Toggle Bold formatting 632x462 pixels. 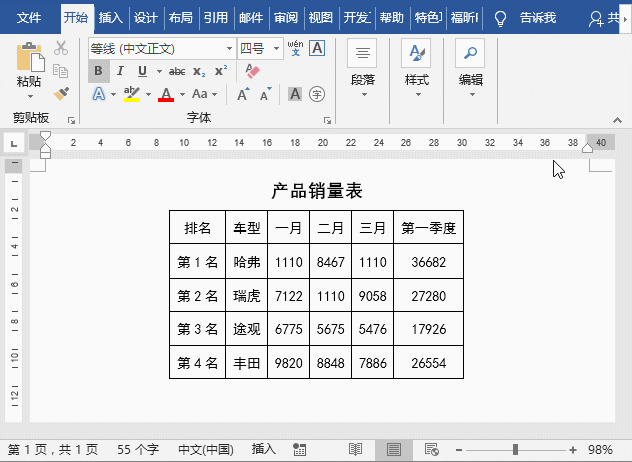(98, 71)
